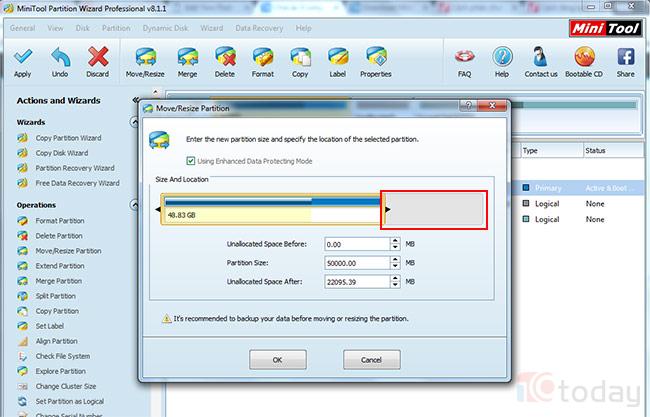Launch Copy Disk Wizard
Viewport: 650px width, 417px height.
[x=62, y=153]
